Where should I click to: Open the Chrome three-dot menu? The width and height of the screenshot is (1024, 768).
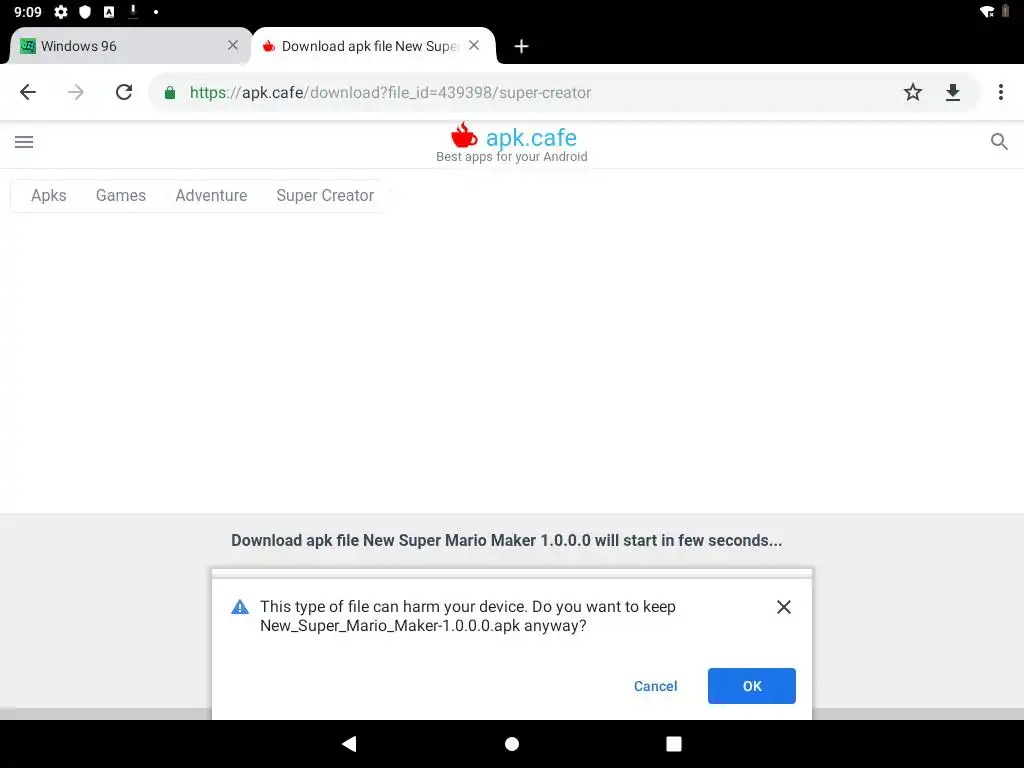(x=1000, y=92)
